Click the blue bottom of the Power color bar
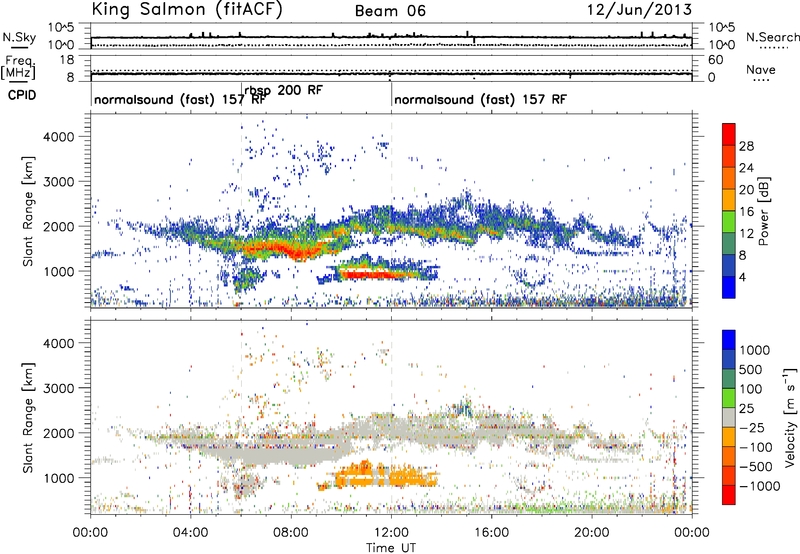The image size is (800, 554). (x=729, y=288)
